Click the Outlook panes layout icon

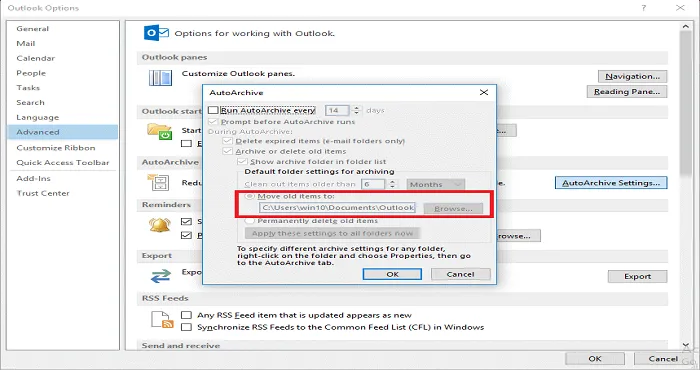[x=160, y=78]
